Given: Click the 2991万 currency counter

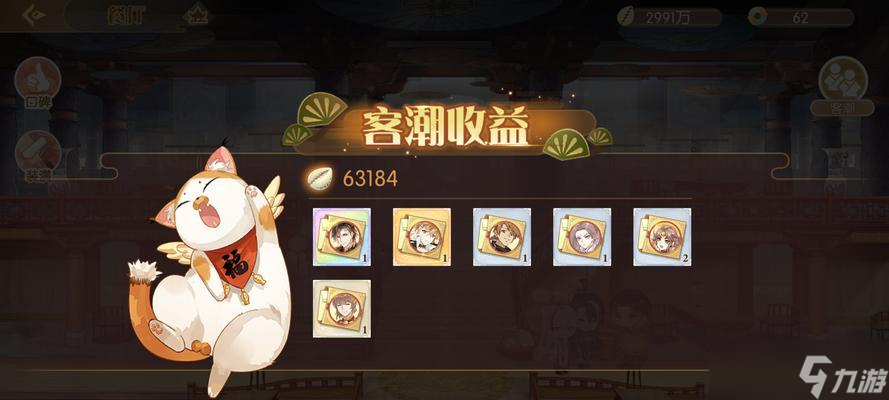Looking at the screenshot, I should click(x=670, y=18).
